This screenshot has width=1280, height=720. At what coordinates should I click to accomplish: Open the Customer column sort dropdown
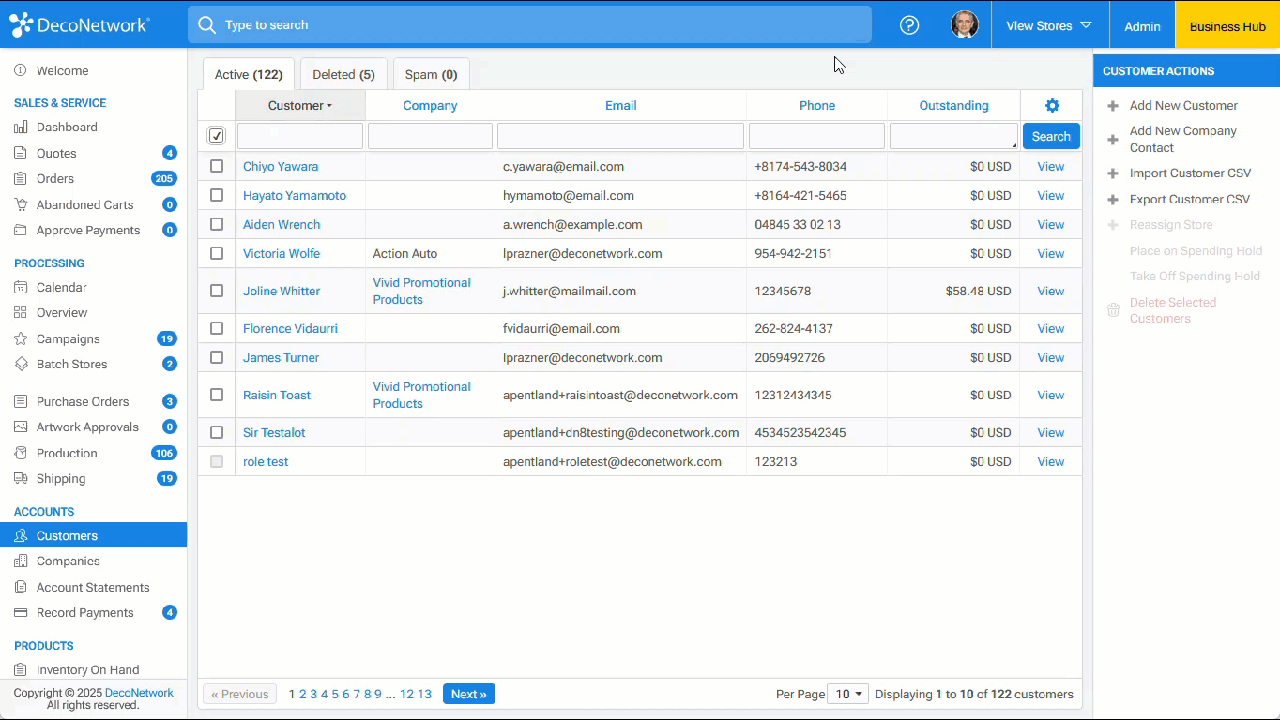pyautogui.click(x=300, y=106)
